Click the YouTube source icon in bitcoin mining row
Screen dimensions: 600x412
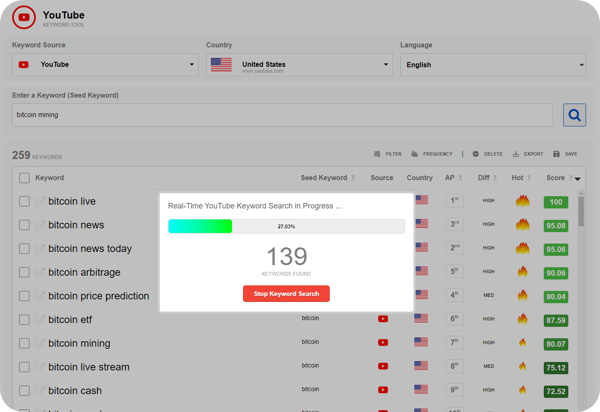point(383,342)
